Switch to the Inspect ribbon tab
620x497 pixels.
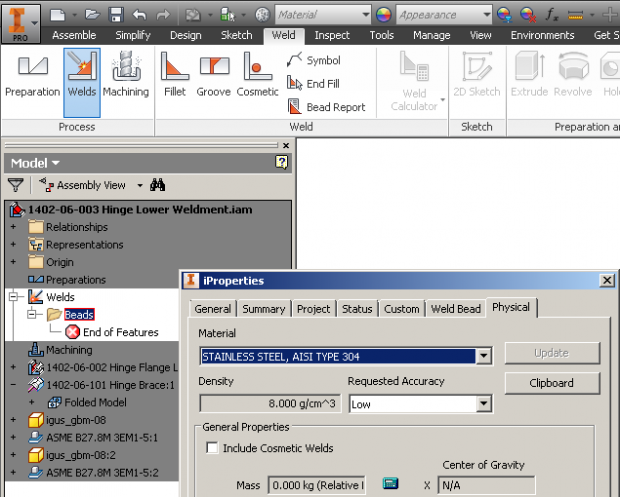click(332, 35)
